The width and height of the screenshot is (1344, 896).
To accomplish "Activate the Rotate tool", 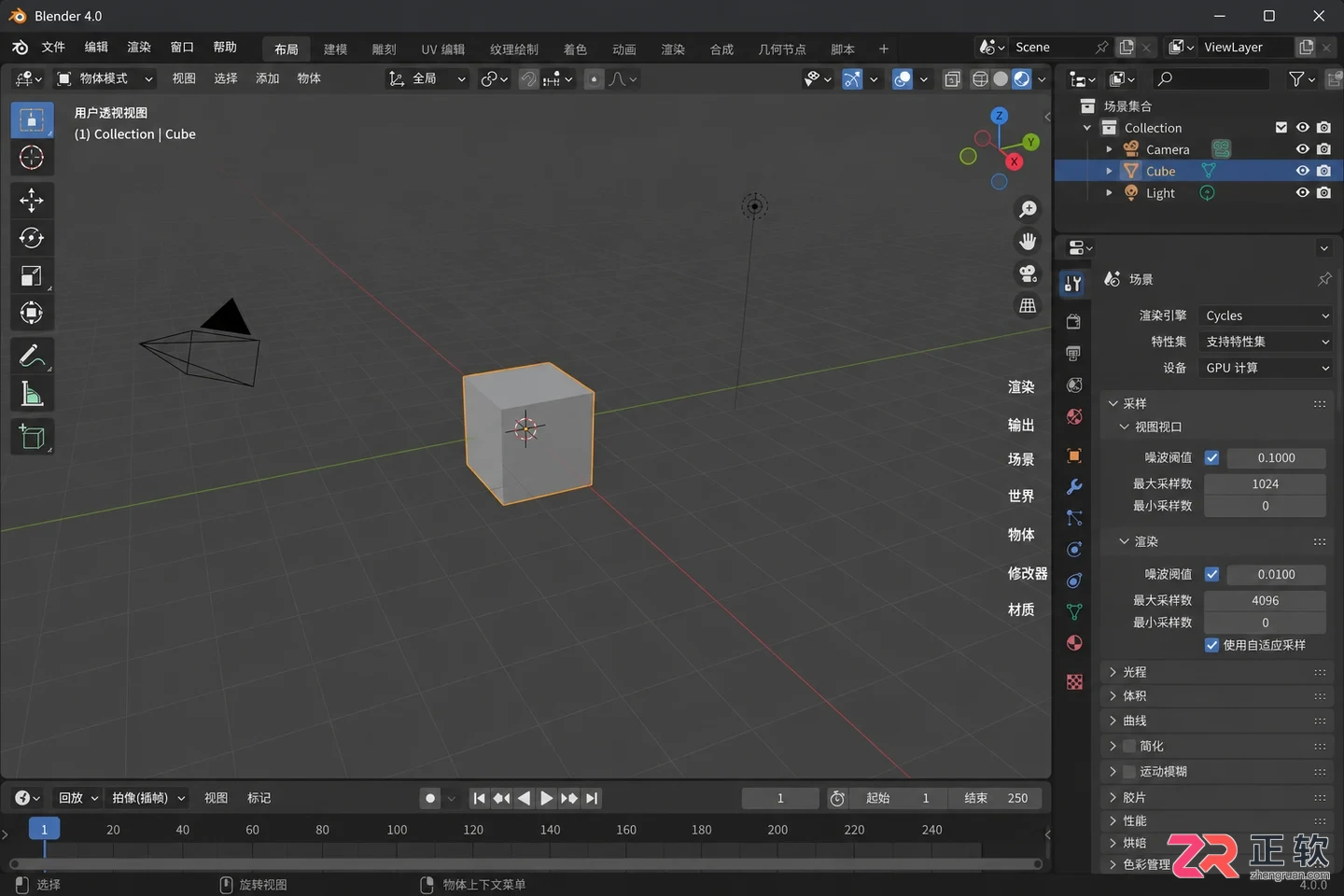I will click(32, 238).
